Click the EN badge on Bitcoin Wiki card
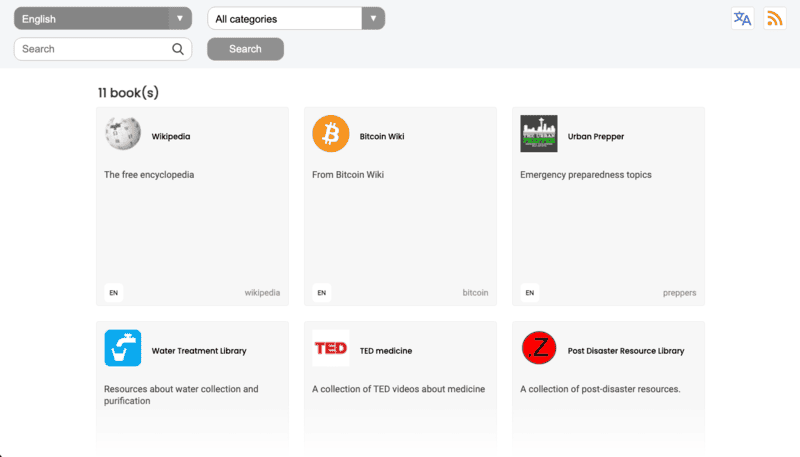 click(321, 293)
